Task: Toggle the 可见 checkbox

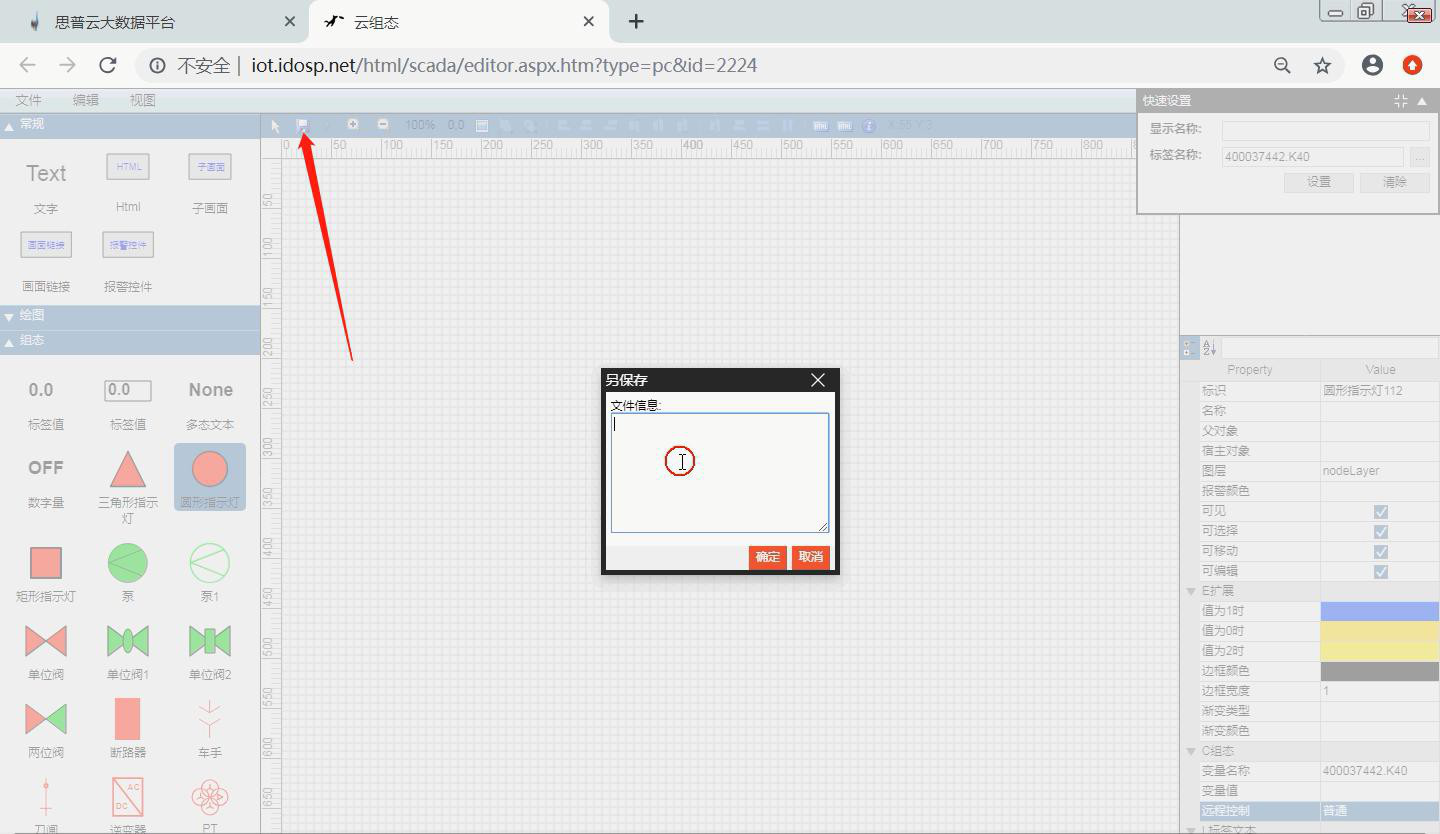Action: [x=1380, y=511]
